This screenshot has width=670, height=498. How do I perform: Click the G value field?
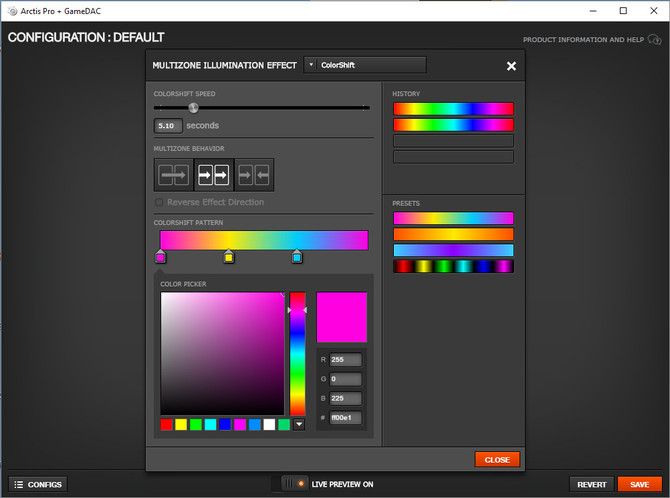point(345,379)
